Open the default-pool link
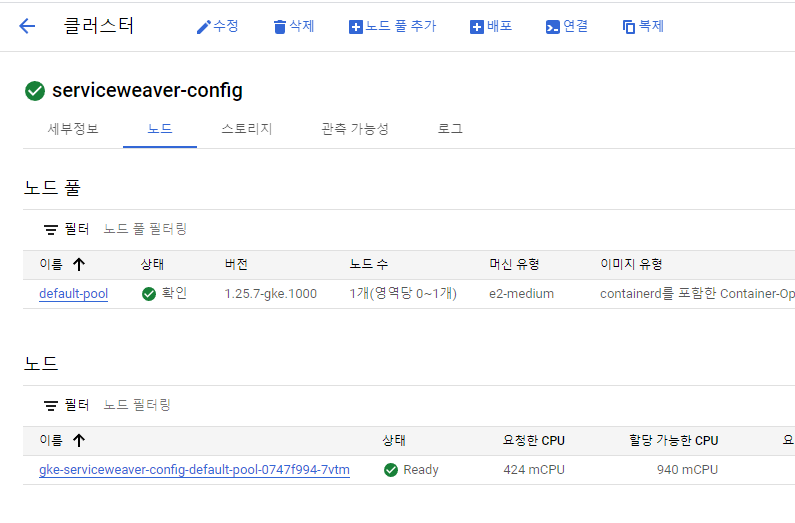This screenshot has width=795, height=523. pos(73,294)
